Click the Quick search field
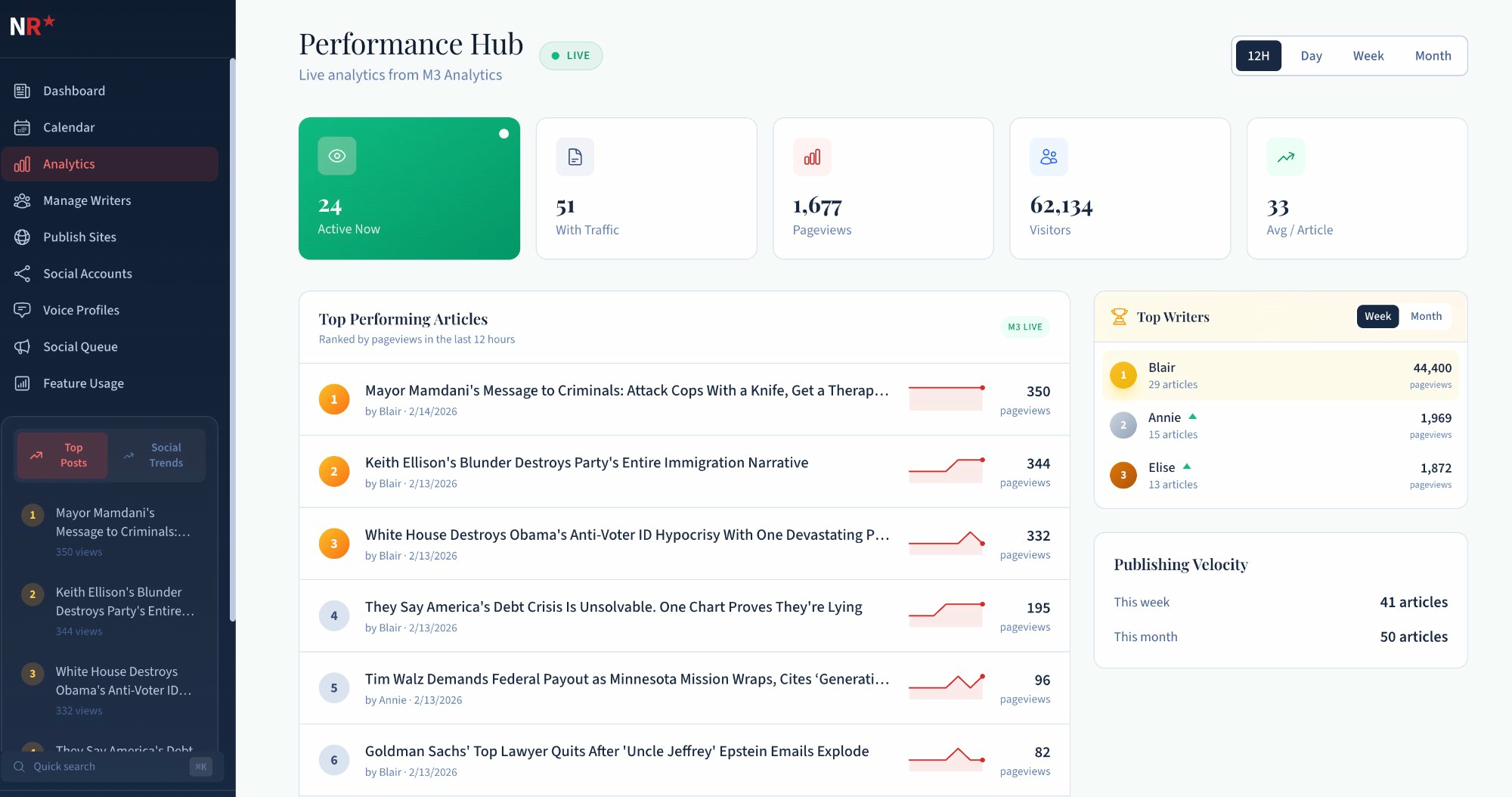 (x=100, y=766)
